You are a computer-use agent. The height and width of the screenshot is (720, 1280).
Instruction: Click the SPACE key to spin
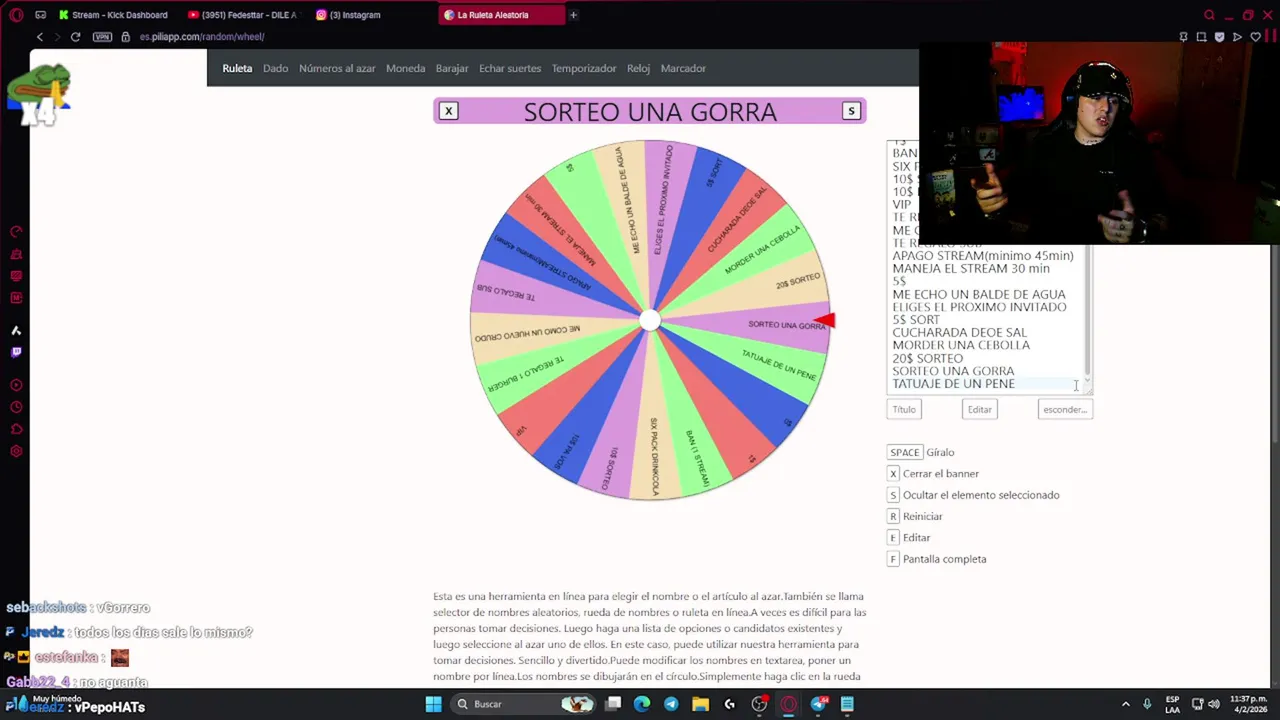904,452
